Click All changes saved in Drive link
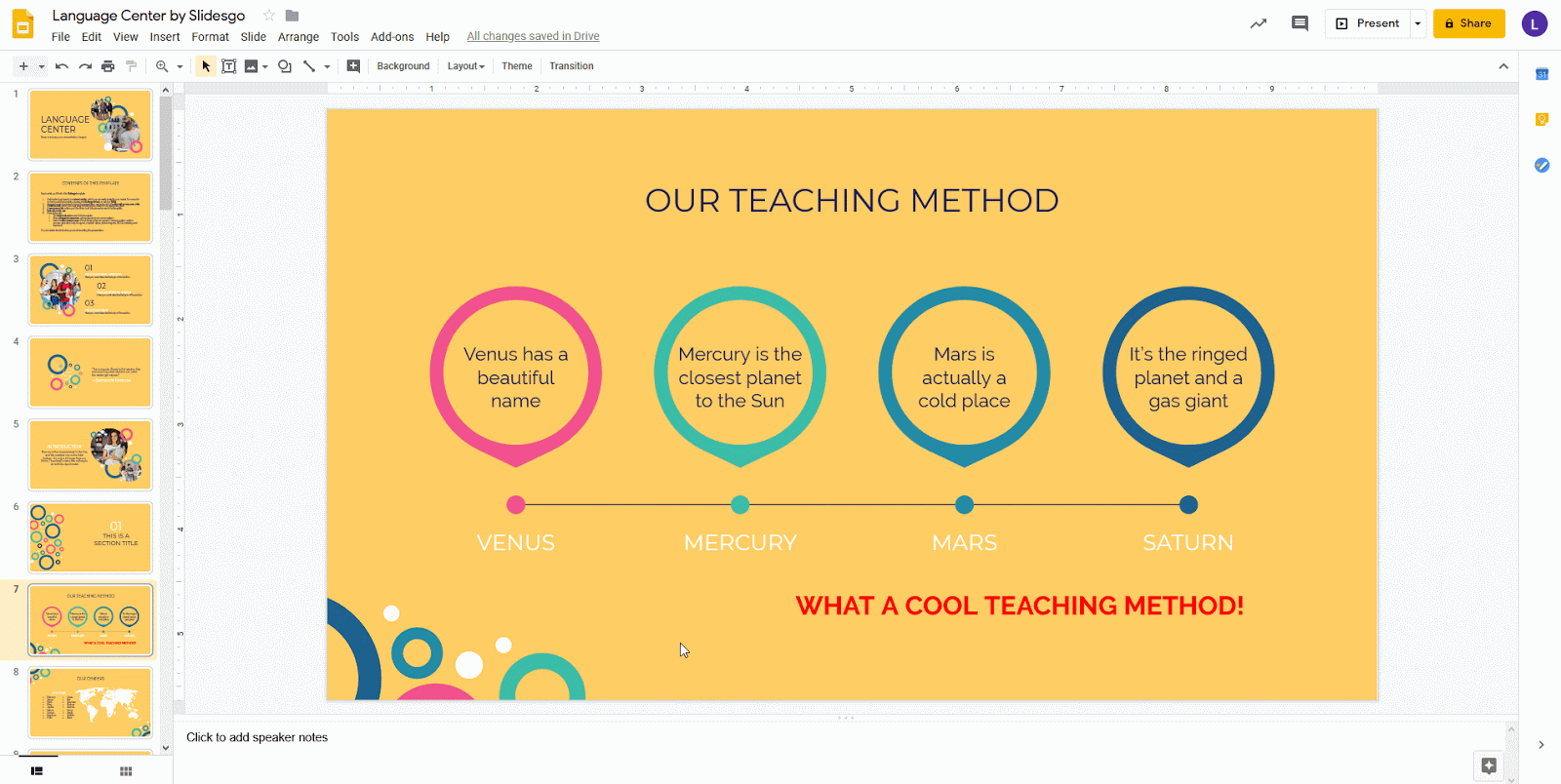The width and height of the screenshot is (1561, 784). pyautogui.click(x=533, y=37)
